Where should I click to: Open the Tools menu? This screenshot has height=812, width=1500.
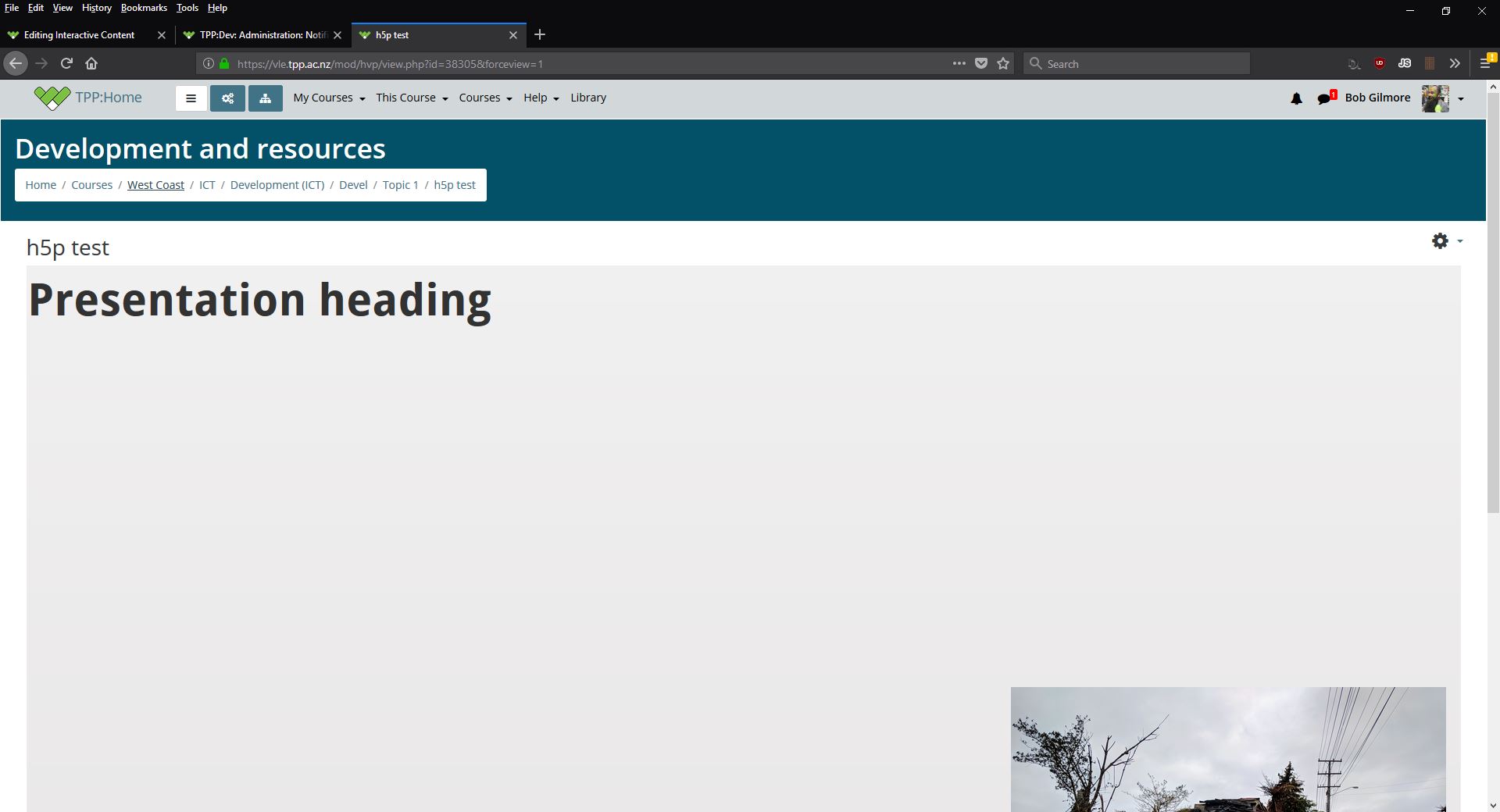pos(187,8)
